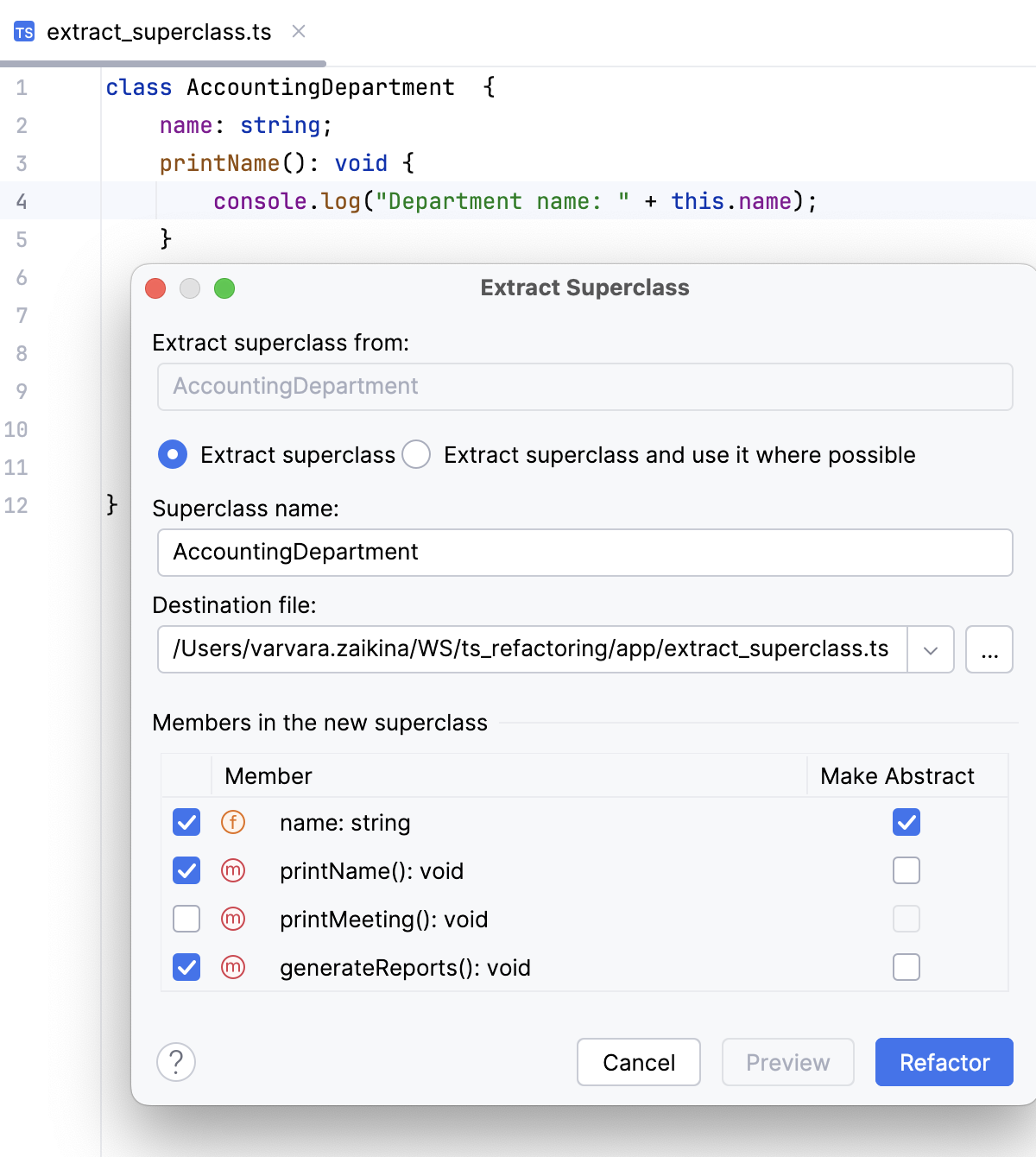Click the method icon beside printName(): void
Image resolution: width=1036 pixels, height=1157 pixels.
[232, 870]
